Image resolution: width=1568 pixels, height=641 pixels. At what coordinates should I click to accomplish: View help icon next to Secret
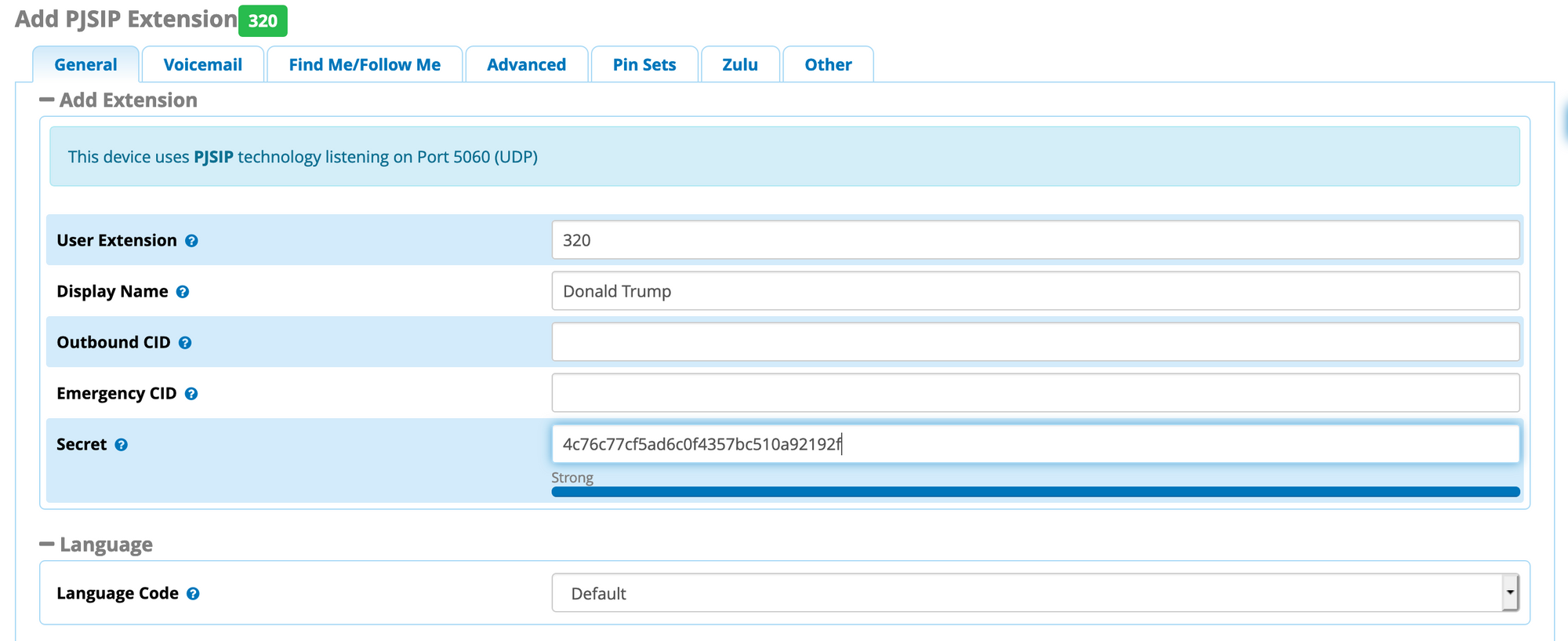coord(122,445)
